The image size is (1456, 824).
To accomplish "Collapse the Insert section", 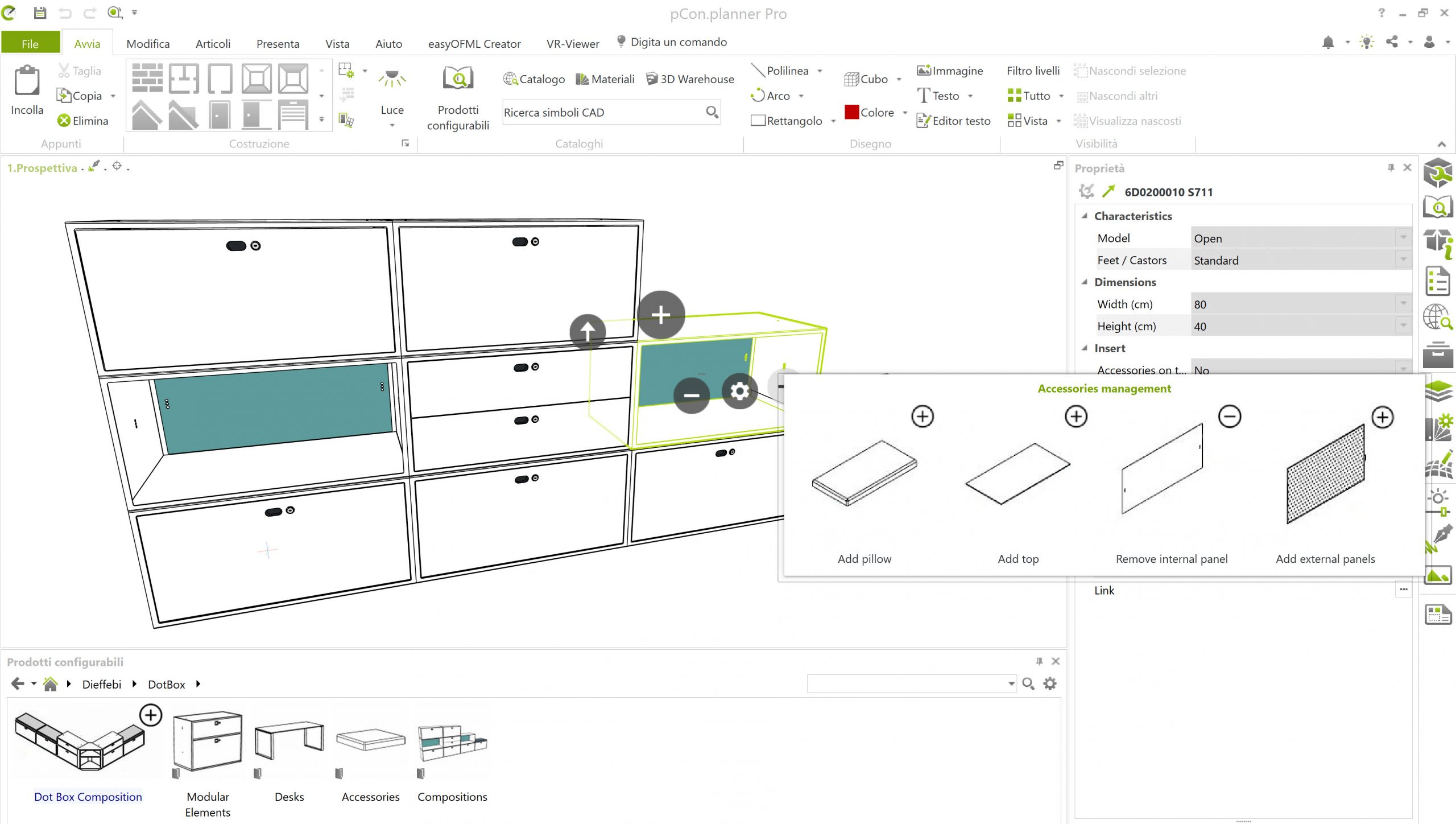I will [1085, 348].
